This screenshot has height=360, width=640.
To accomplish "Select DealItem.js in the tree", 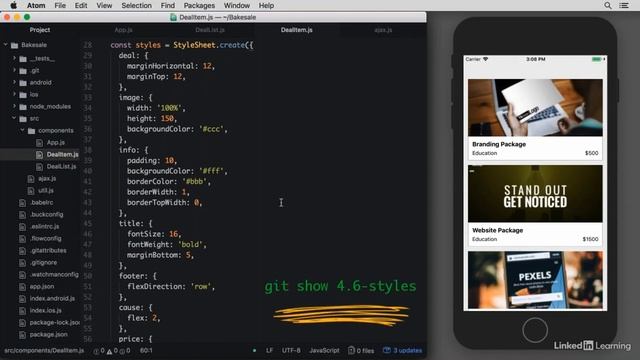I will coord(62,154).
